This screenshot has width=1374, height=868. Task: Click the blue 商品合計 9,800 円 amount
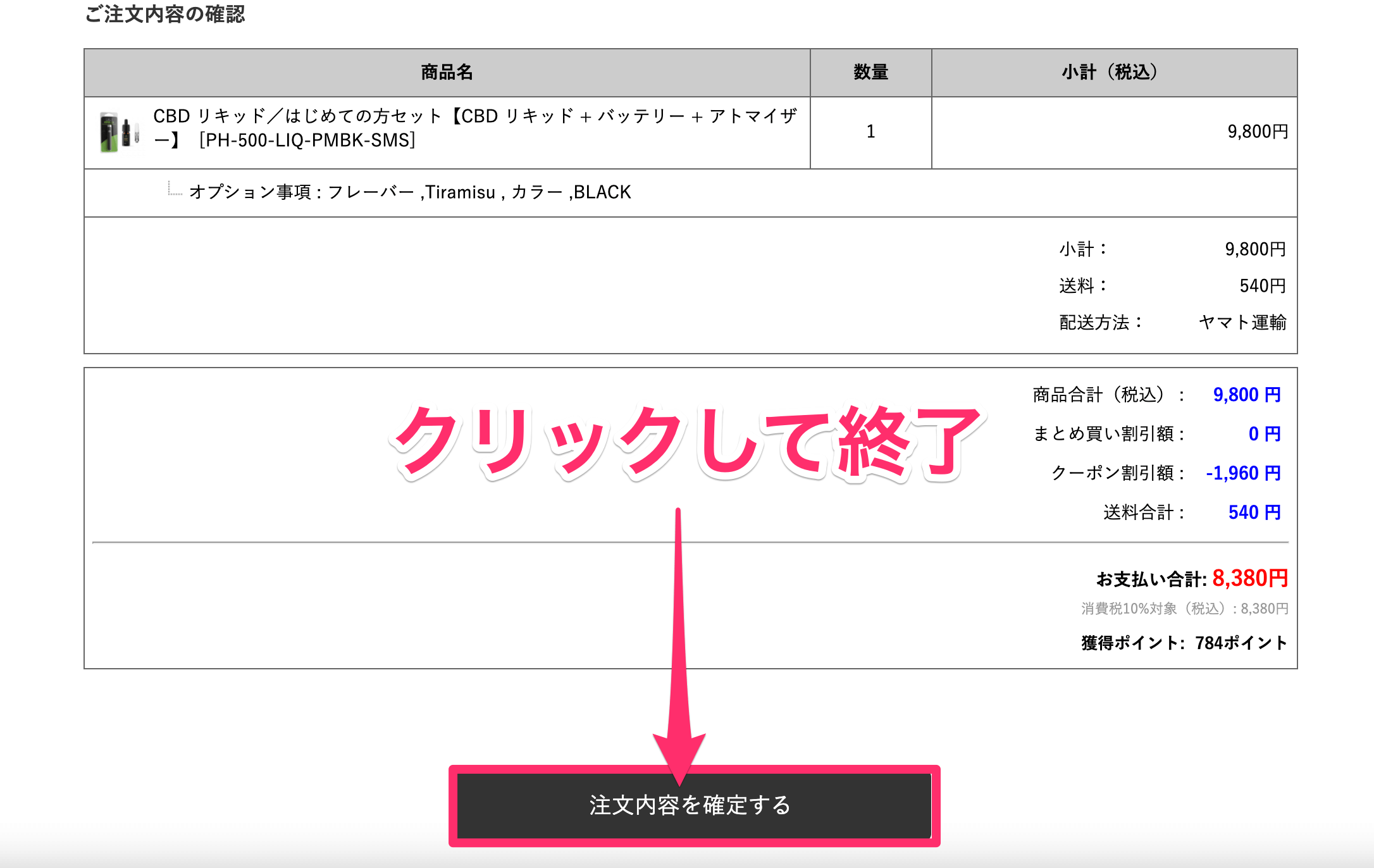click(1246, 395)
